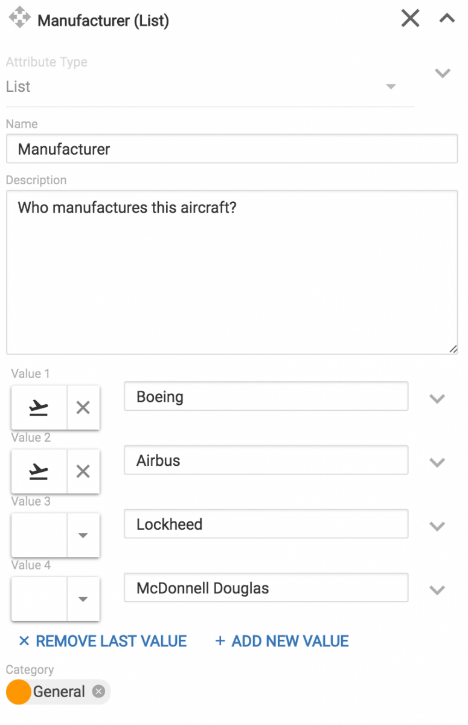
Task: Click the orange General category color circle
Action: point(18,692)
